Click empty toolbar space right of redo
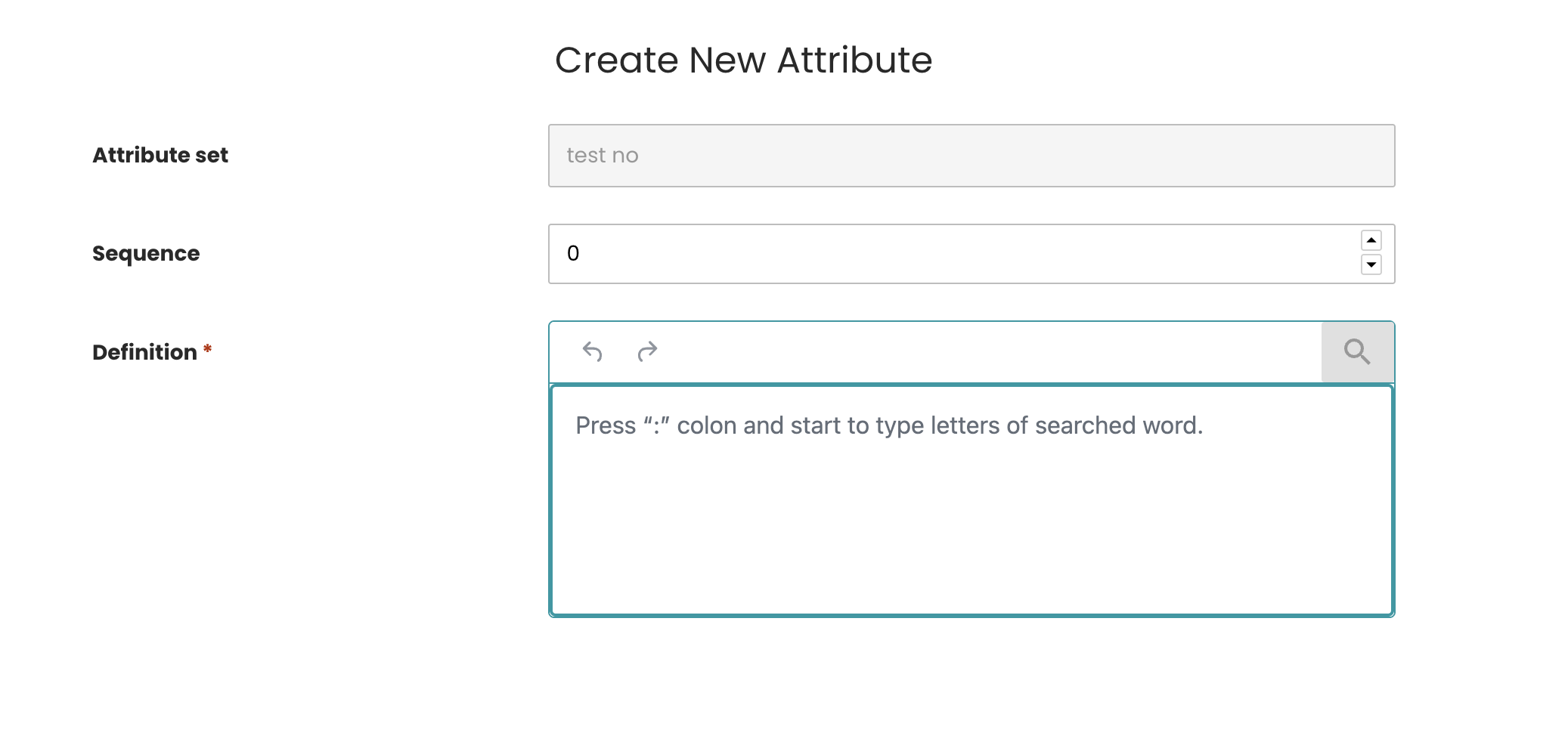1568x742 pixels. (983, 351)
